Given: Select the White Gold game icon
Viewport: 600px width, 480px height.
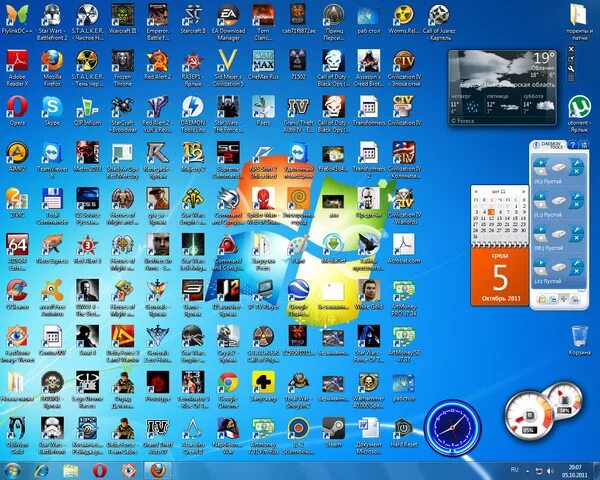Looking at the screenshot, I should (368, 295).
